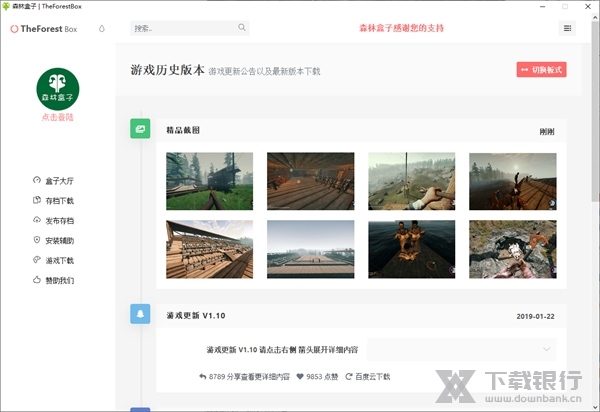Click the cloud upload icon beside 发布存档
This screenshot has width=600, height=412.
point(37,220)
